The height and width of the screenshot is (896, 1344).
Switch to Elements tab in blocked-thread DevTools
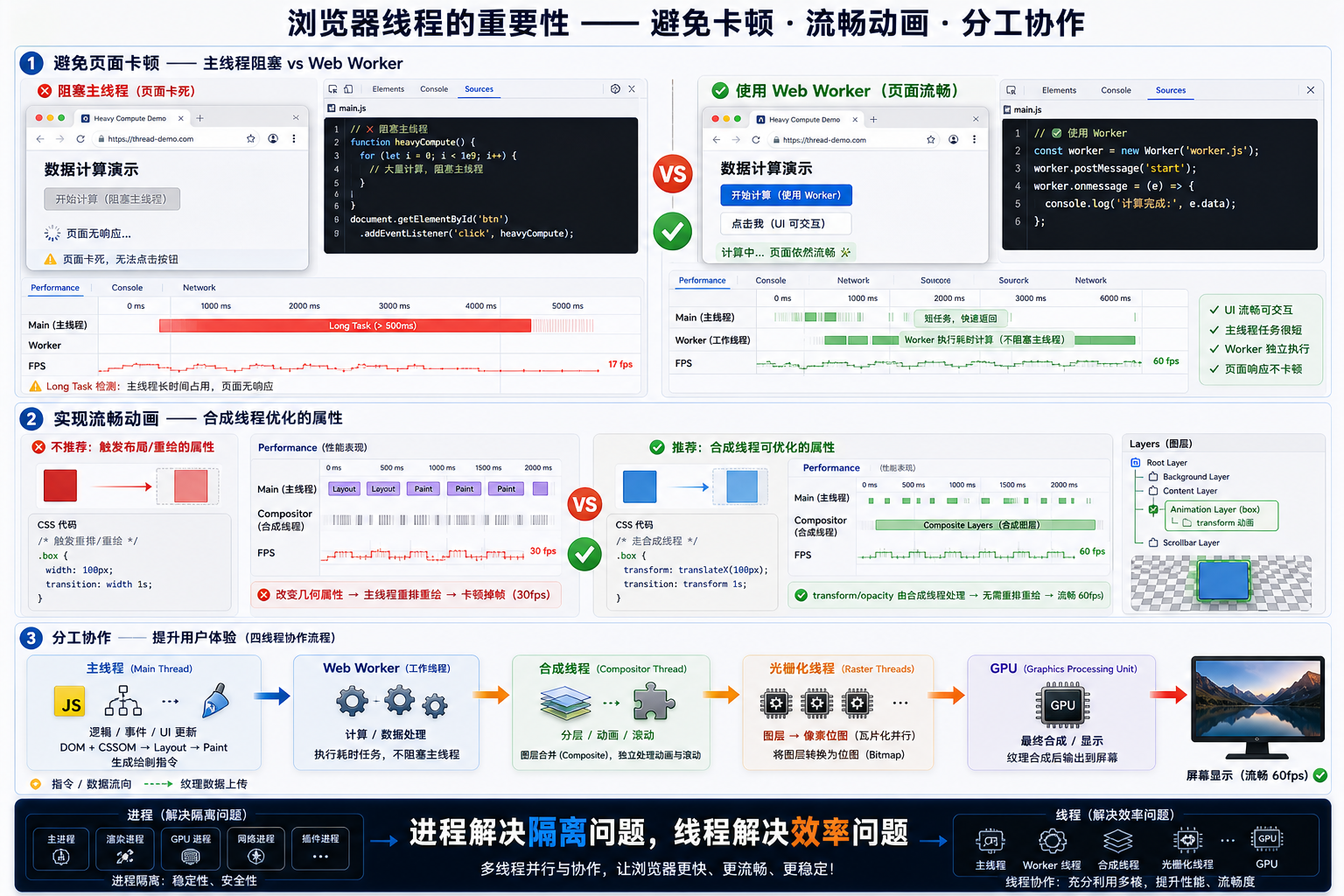click(x=388, y=89)
